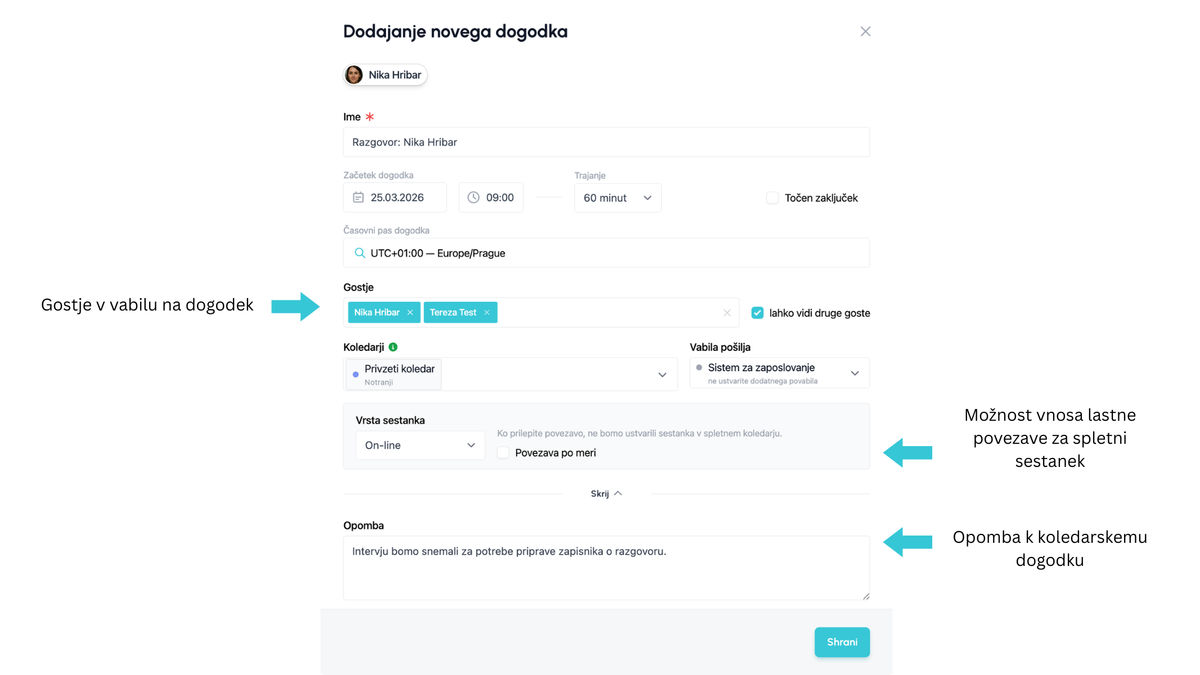Click the calendar icon in start date
This screenshot has height=675, width=1200.
click(358, 198)
